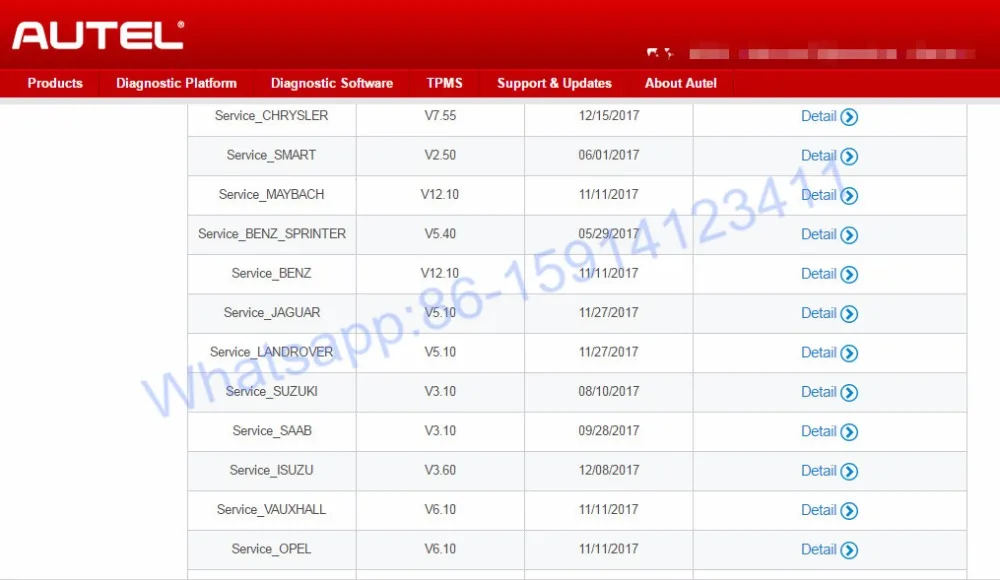Viewport: 1000px width, 580px height.
Task: Click the arrow icon in the Service_SMART row
Action: (x=849, y=156)
